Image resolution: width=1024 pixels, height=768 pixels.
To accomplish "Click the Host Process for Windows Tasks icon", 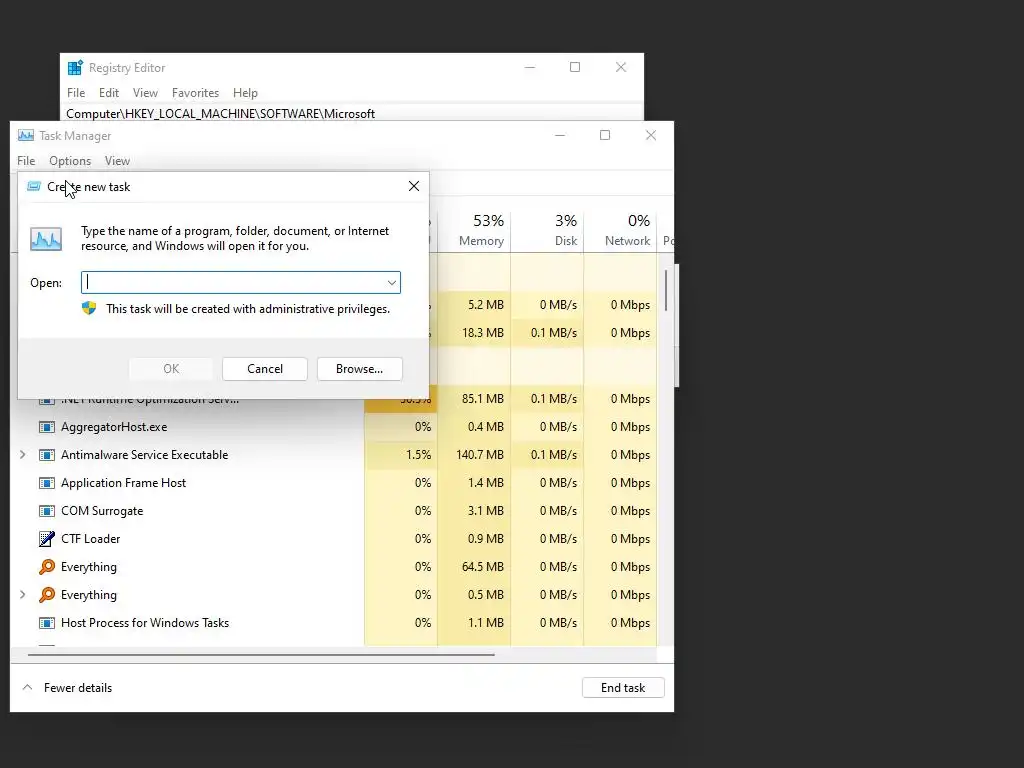I will click(46, 623).
